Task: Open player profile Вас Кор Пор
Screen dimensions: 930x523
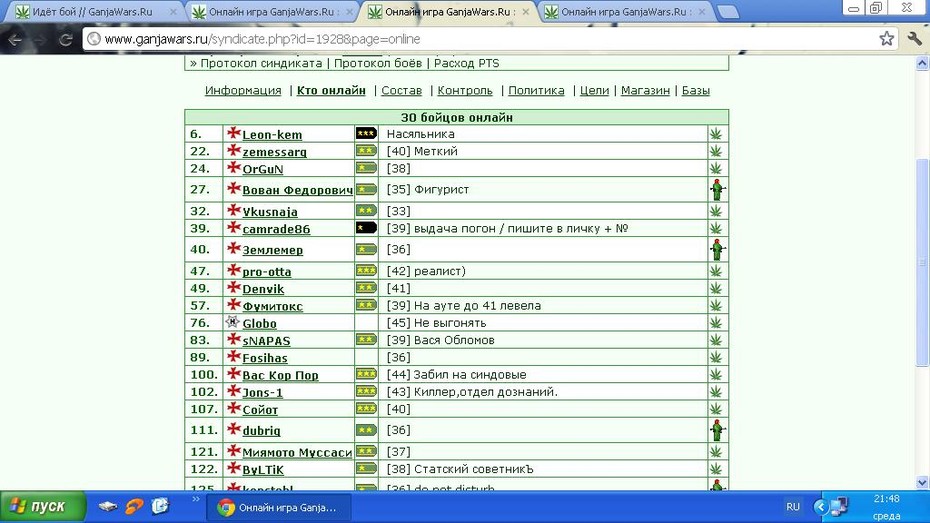Action: [x=281, y=375]
